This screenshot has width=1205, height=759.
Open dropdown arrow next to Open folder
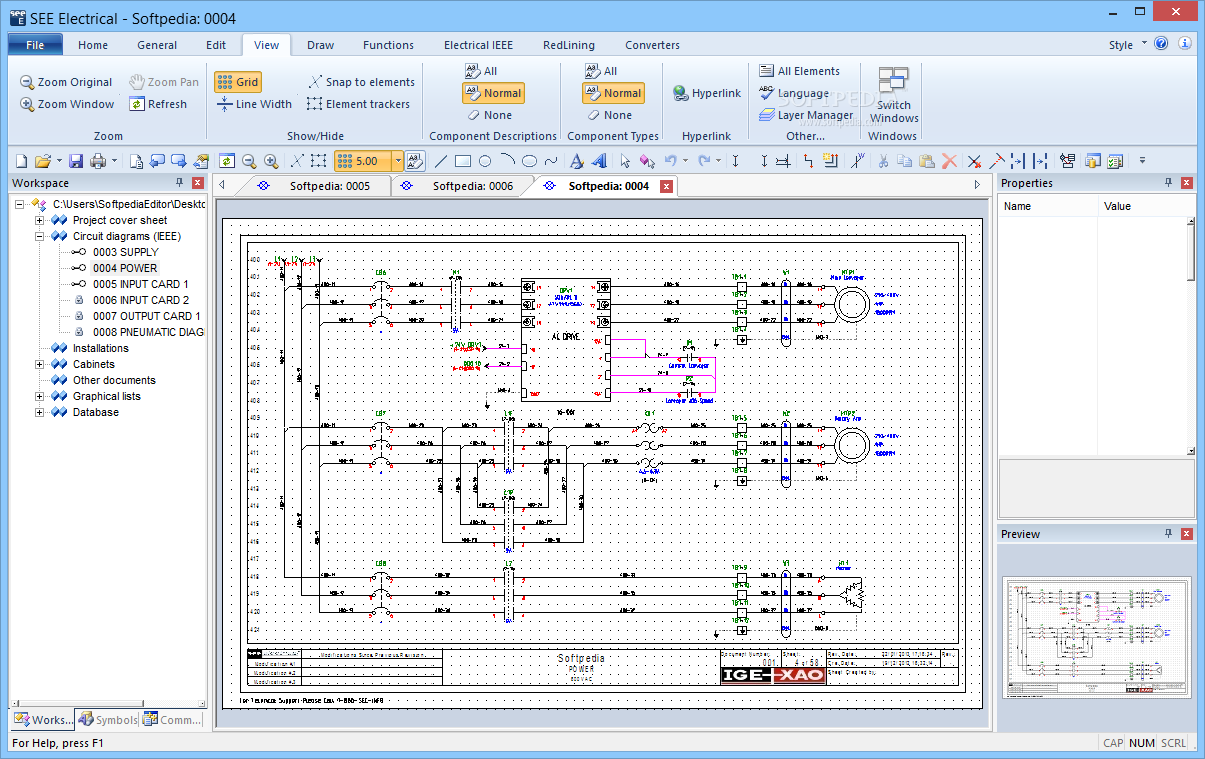coord(59,161)
